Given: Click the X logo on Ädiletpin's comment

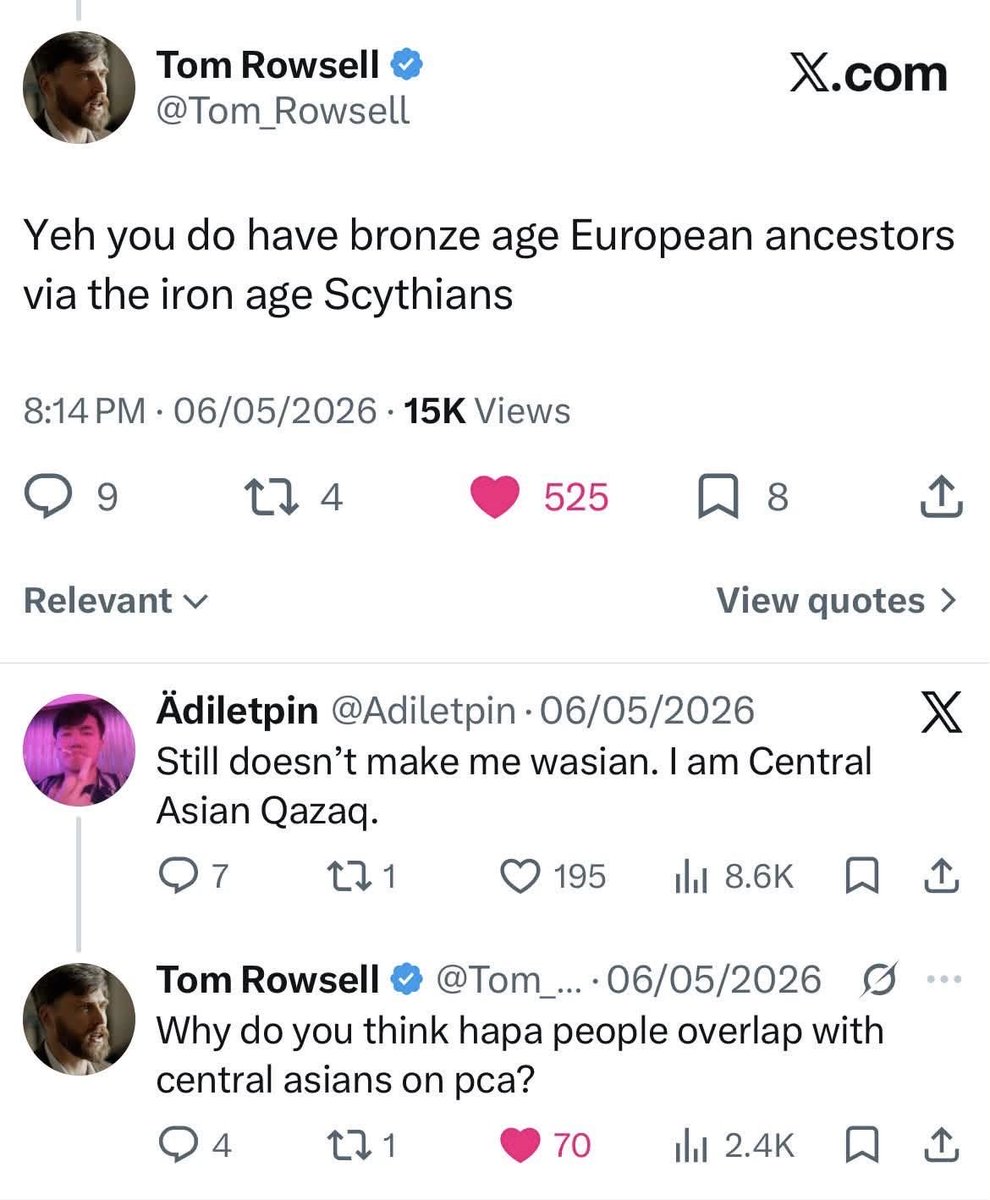Looking at the screenshot, I should coord(939,715).
